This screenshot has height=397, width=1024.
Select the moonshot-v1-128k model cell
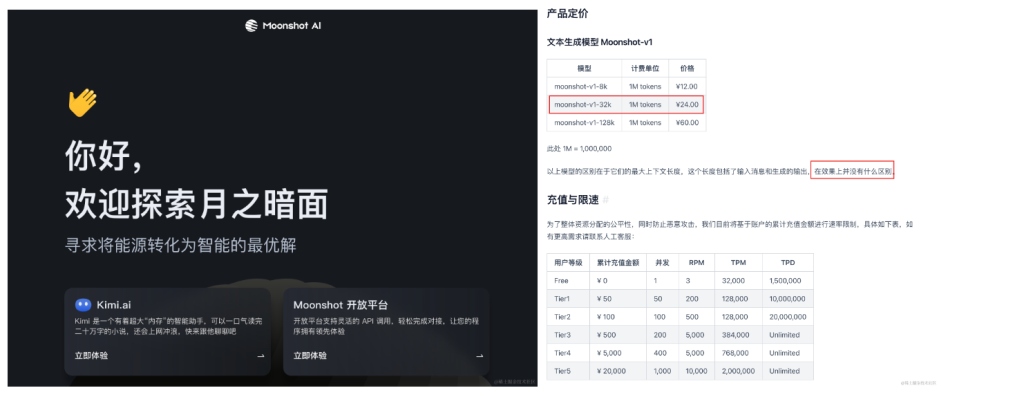click(584, 123)
